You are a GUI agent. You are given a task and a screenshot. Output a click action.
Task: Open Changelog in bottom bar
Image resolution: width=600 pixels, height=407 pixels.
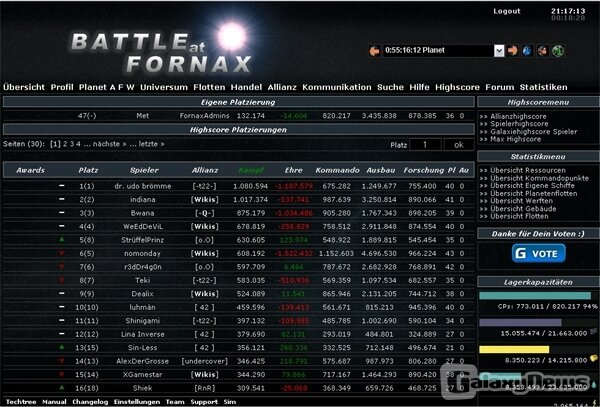click(90, 402)
